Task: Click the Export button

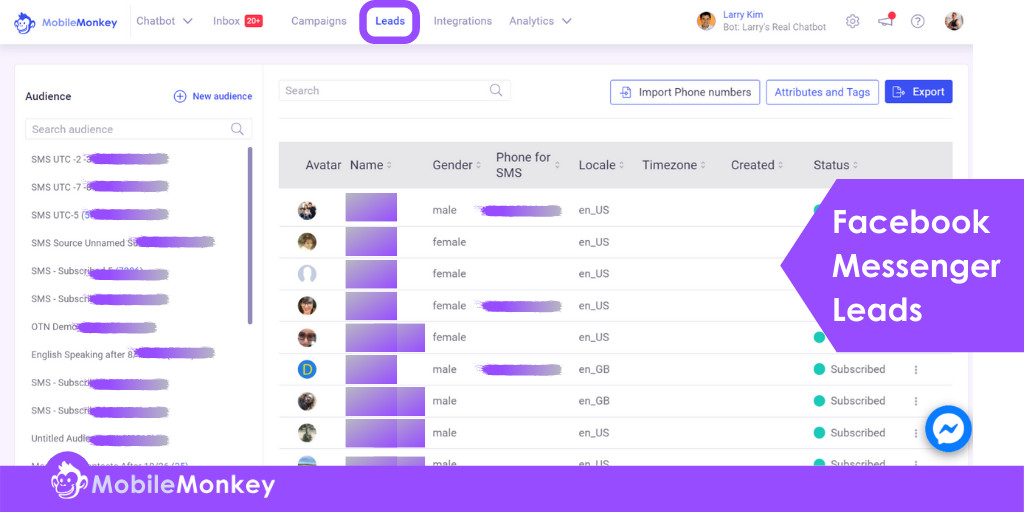Action: click(918, 92)
